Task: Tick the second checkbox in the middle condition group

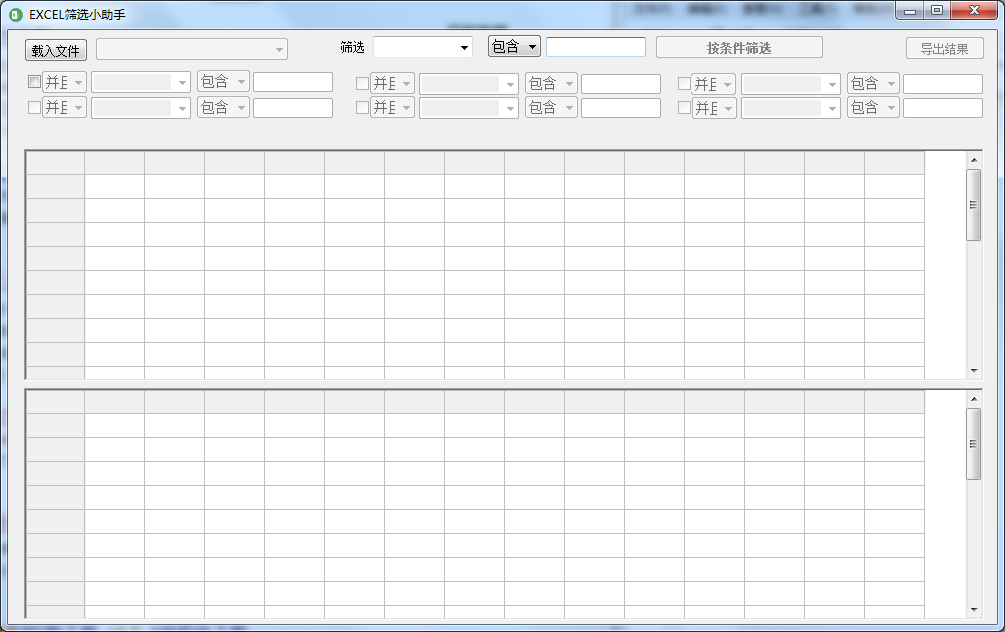Action: 362,108
